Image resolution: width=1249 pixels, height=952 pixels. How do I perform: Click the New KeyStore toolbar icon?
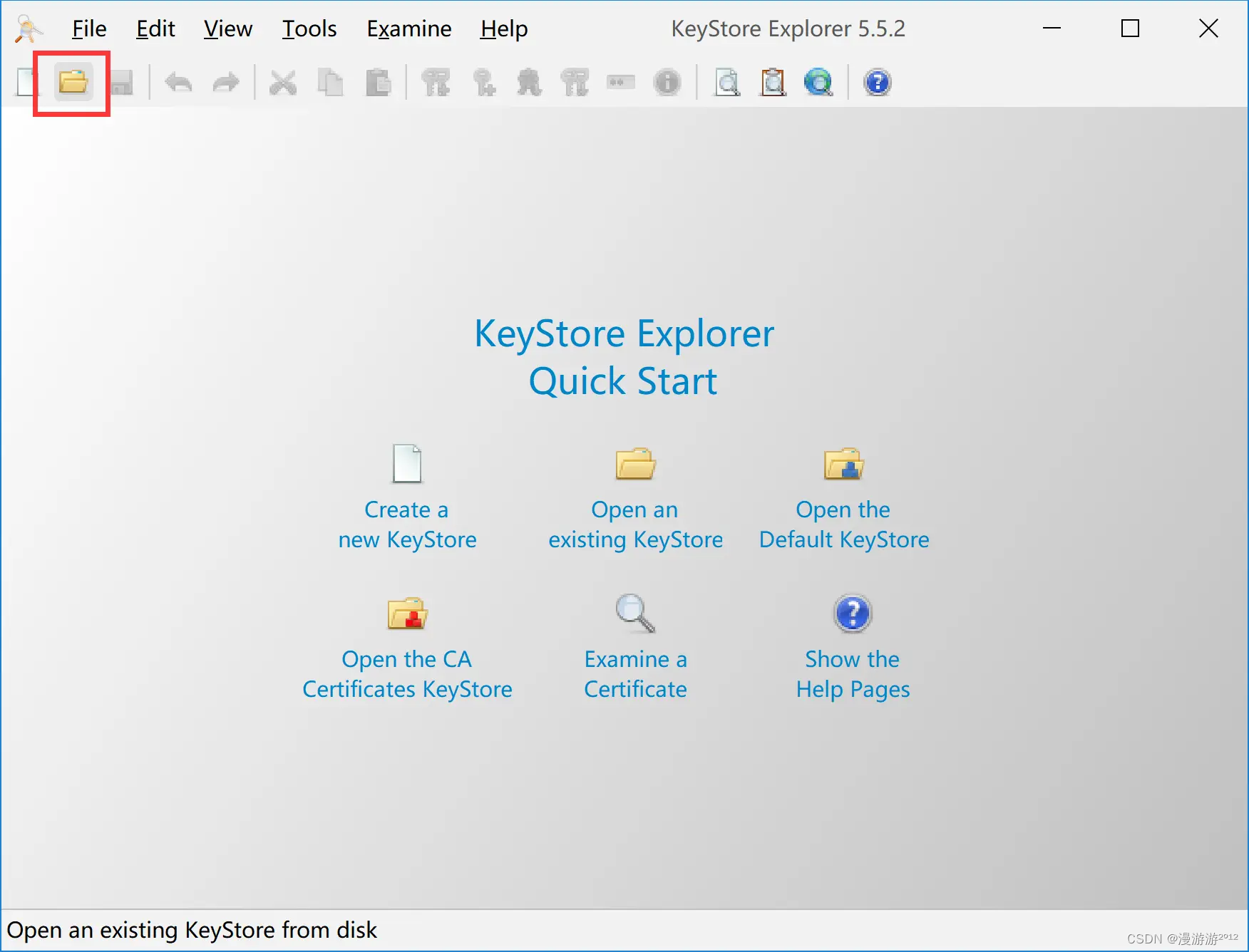[26, 83]
